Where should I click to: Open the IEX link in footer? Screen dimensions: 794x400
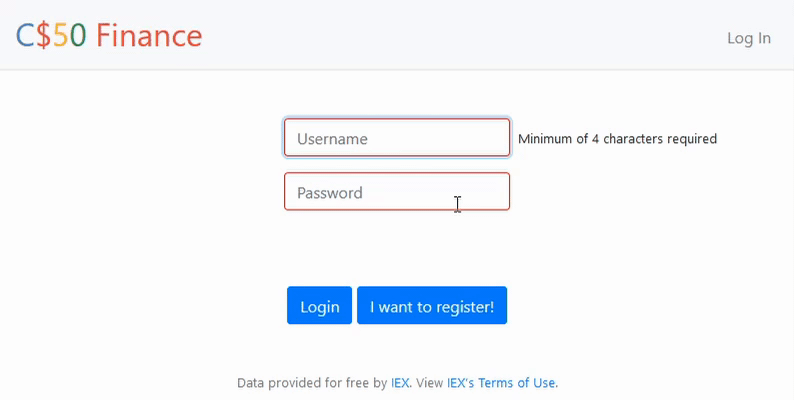click(400, 383)
